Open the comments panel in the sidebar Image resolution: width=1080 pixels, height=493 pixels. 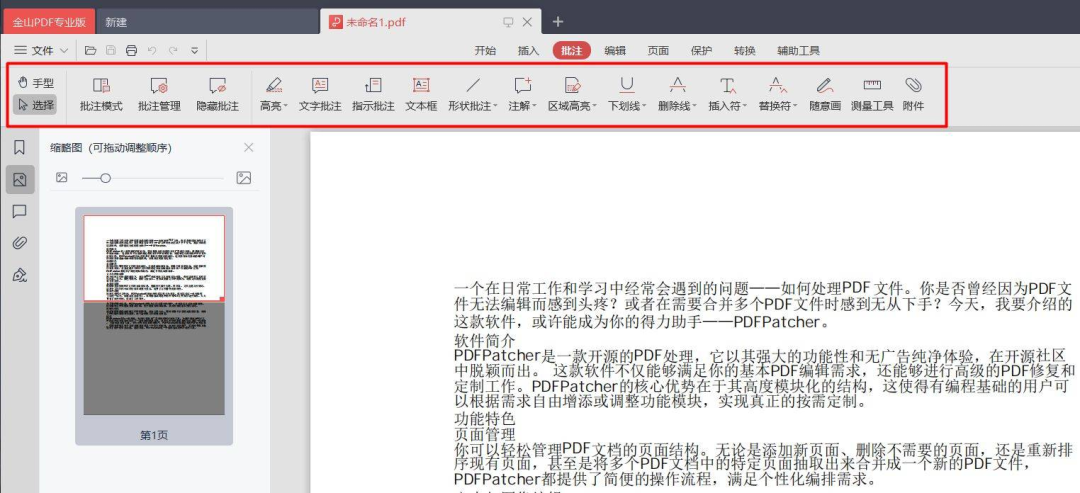[x=19, y=211]
